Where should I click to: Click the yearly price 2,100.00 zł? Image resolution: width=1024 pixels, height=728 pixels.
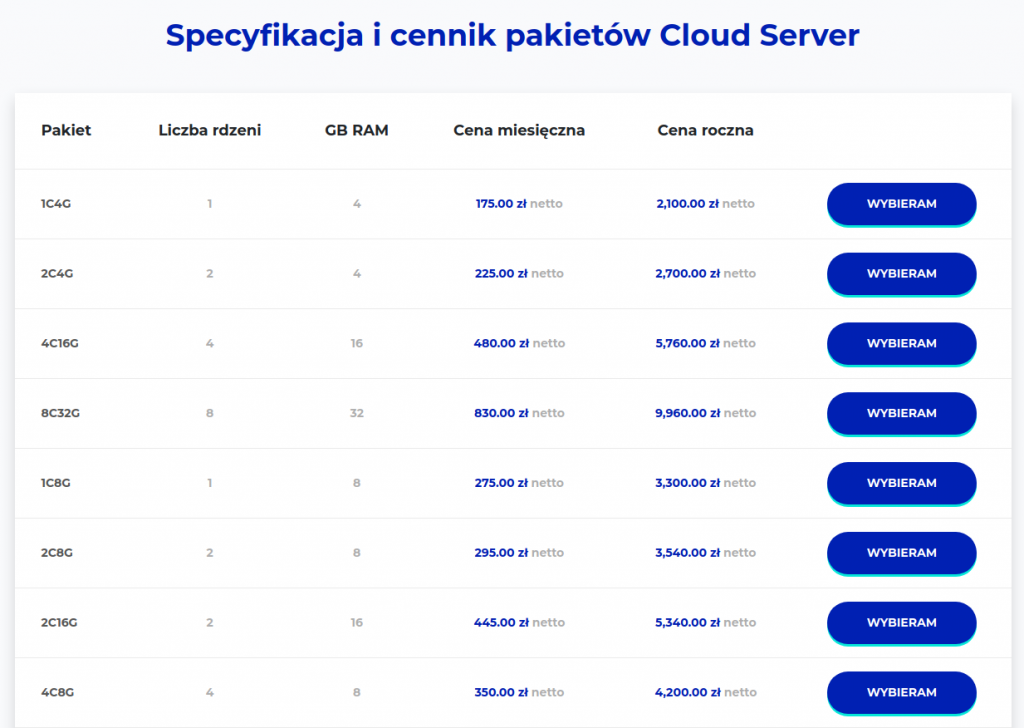click(687, 204)
